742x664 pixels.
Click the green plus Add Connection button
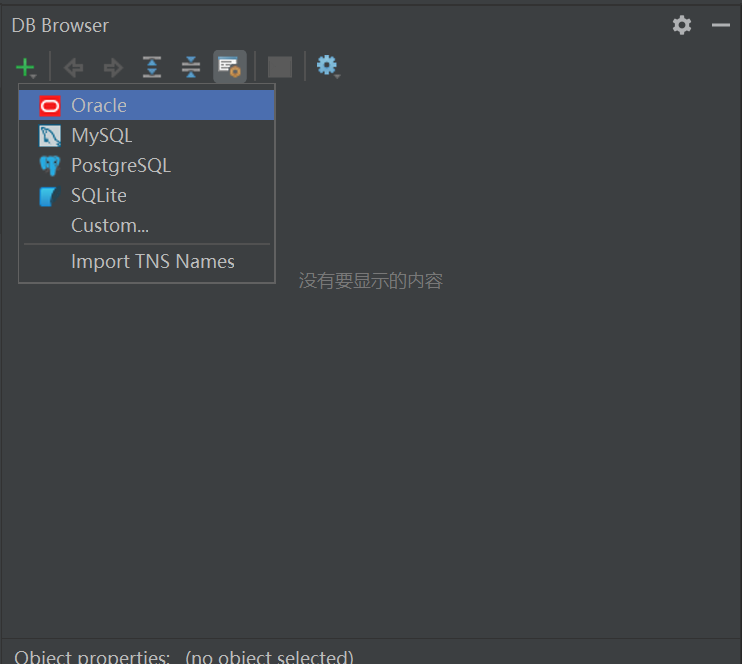[26, 67]
